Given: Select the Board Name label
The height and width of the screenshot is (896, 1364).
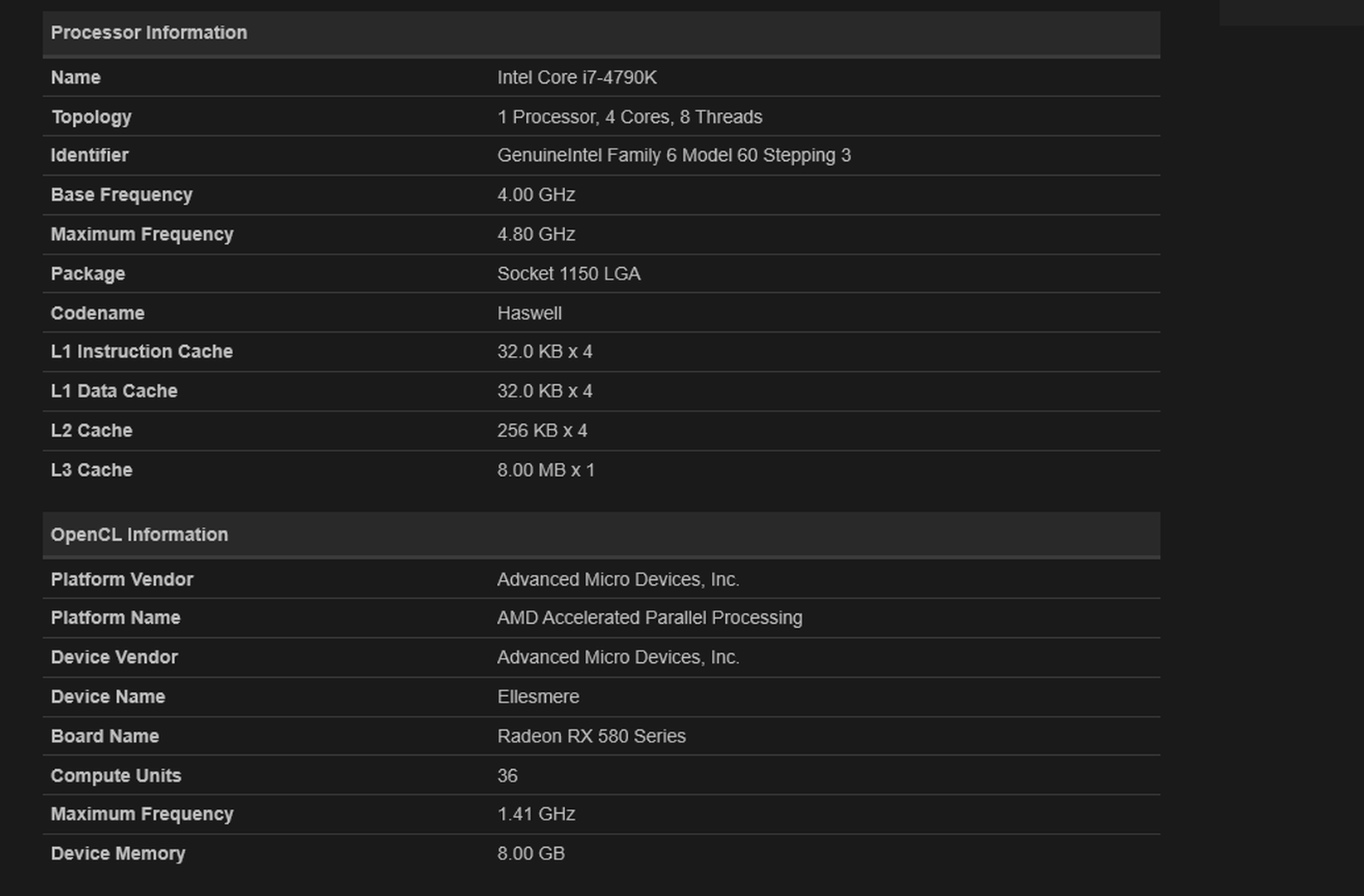Looking at the screenshot, I should click(105, 737).
